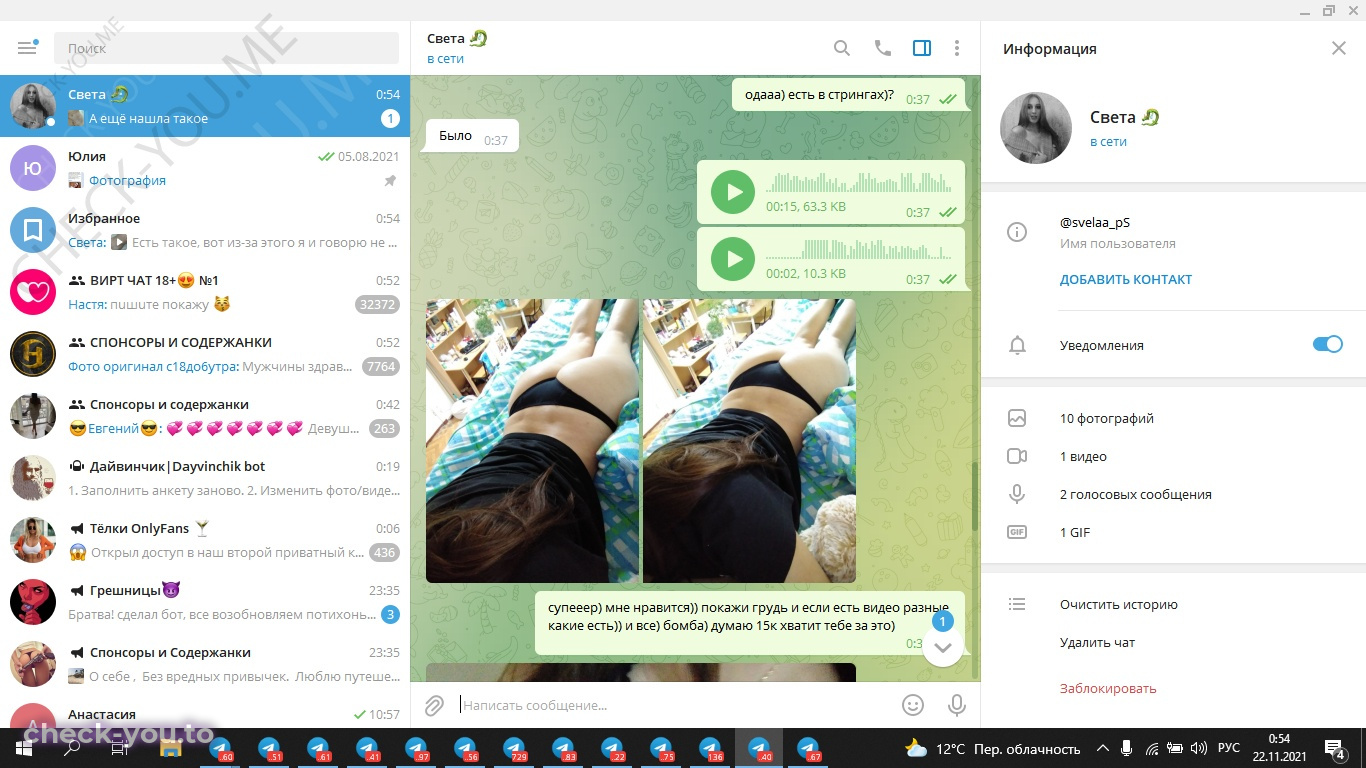Open the Windows Start menu
The image size is (1366, 768).
point(24,748)
